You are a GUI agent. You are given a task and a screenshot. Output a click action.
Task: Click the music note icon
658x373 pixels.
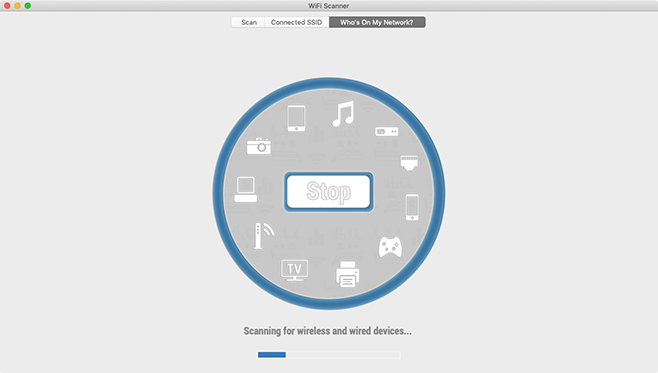pyautogui.click(x=343, y=114)
